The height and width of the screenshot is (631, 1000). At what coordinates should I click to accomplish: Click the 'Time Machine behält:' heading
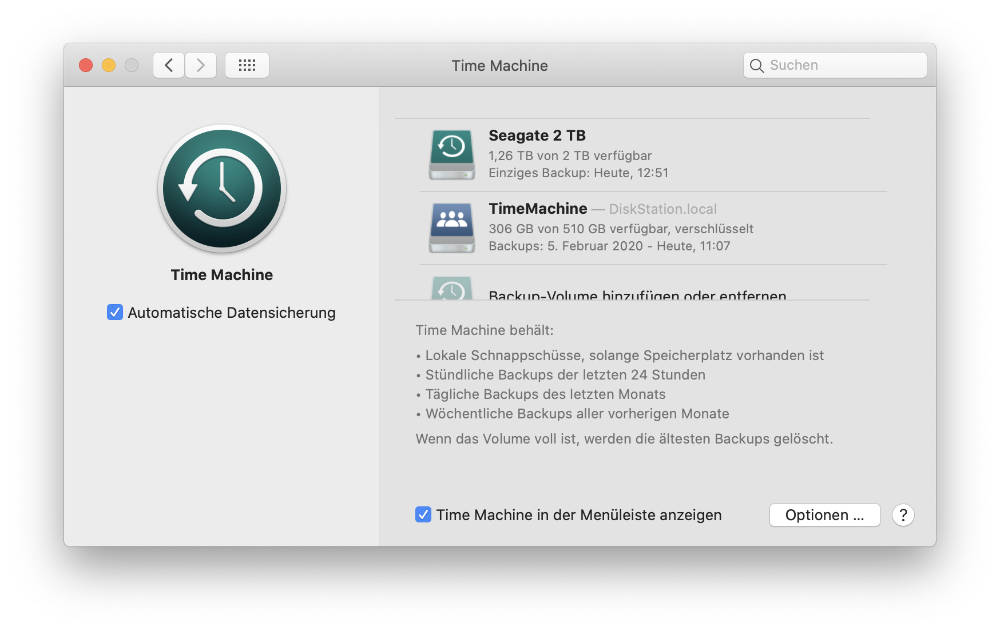coord(485,330)
